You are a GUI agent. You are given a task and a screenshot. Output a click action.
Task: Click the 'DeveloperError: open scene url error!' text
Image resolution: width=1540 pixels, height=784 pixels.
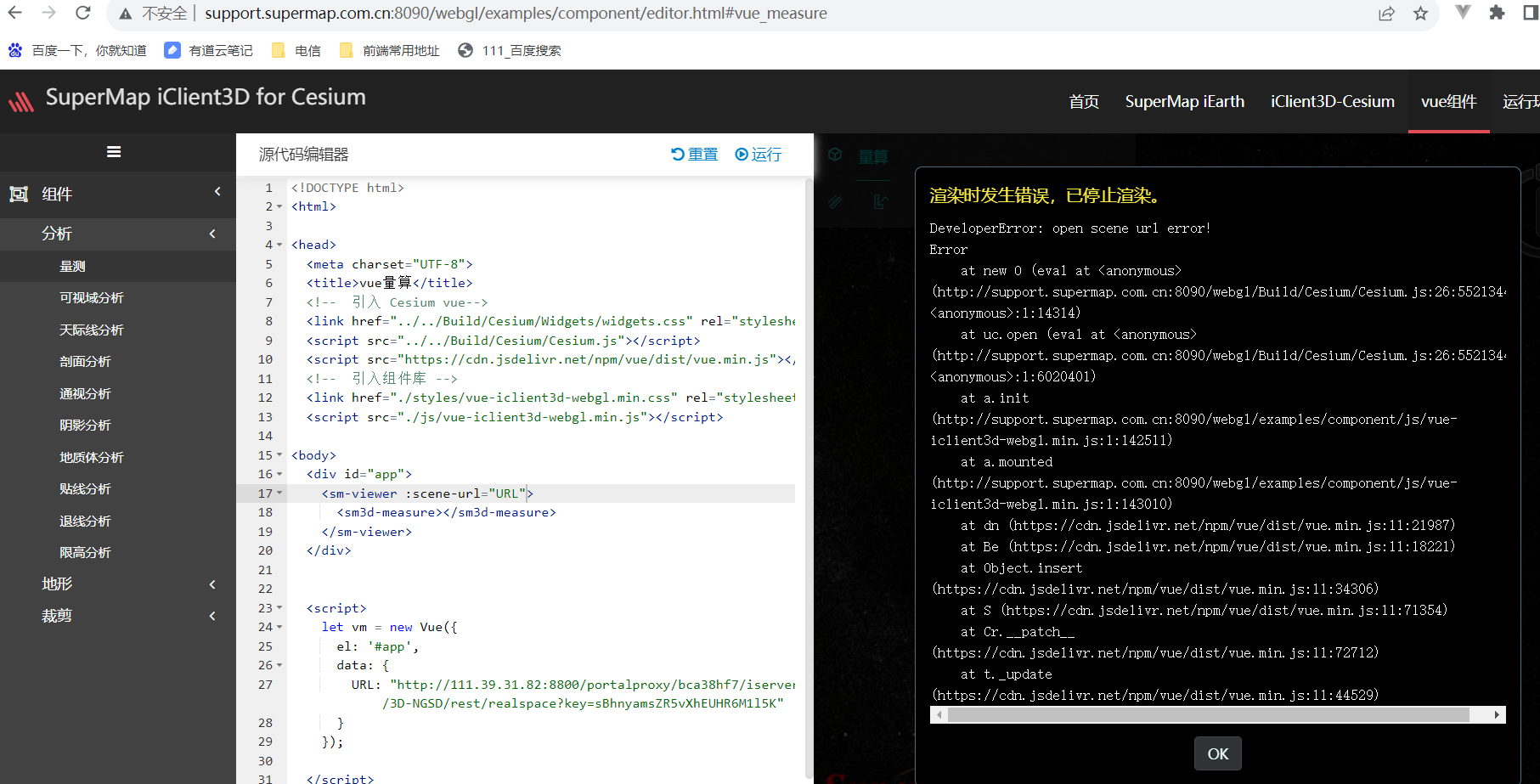(1070, 228)
